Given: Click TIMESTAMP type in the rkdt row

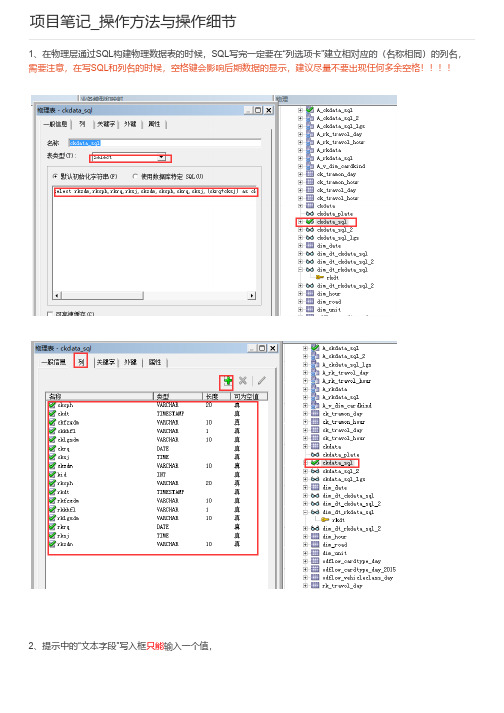Looking at the screenshot, I should 170,492.
